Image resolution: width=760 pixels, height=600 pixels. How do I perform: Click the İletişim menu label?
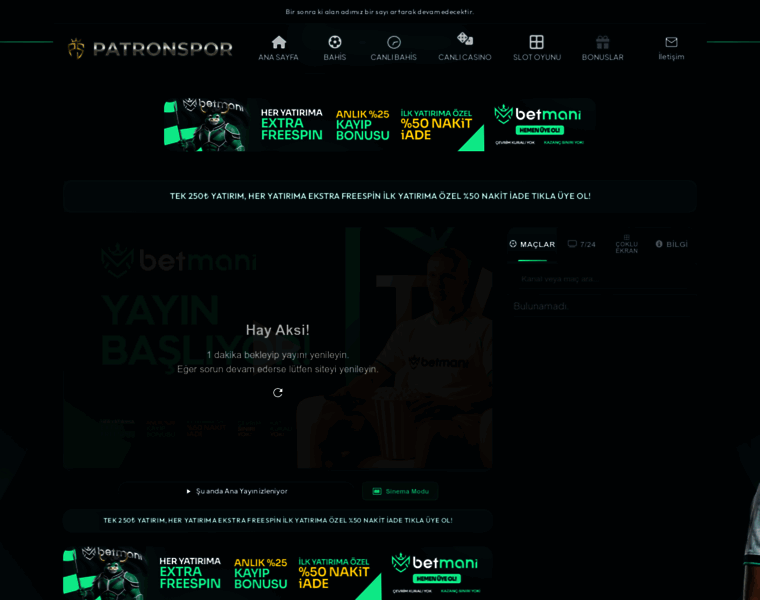[x=671, y=57]
